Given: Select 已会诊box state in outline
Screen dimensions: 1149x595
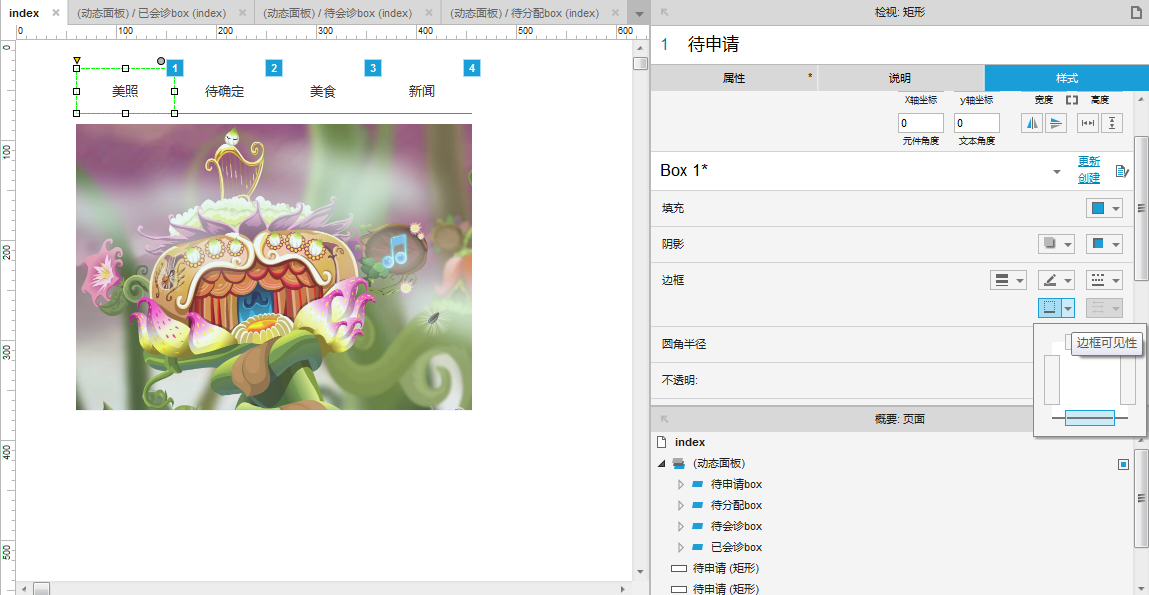Looking at the screenshot, I should [736, 547].
